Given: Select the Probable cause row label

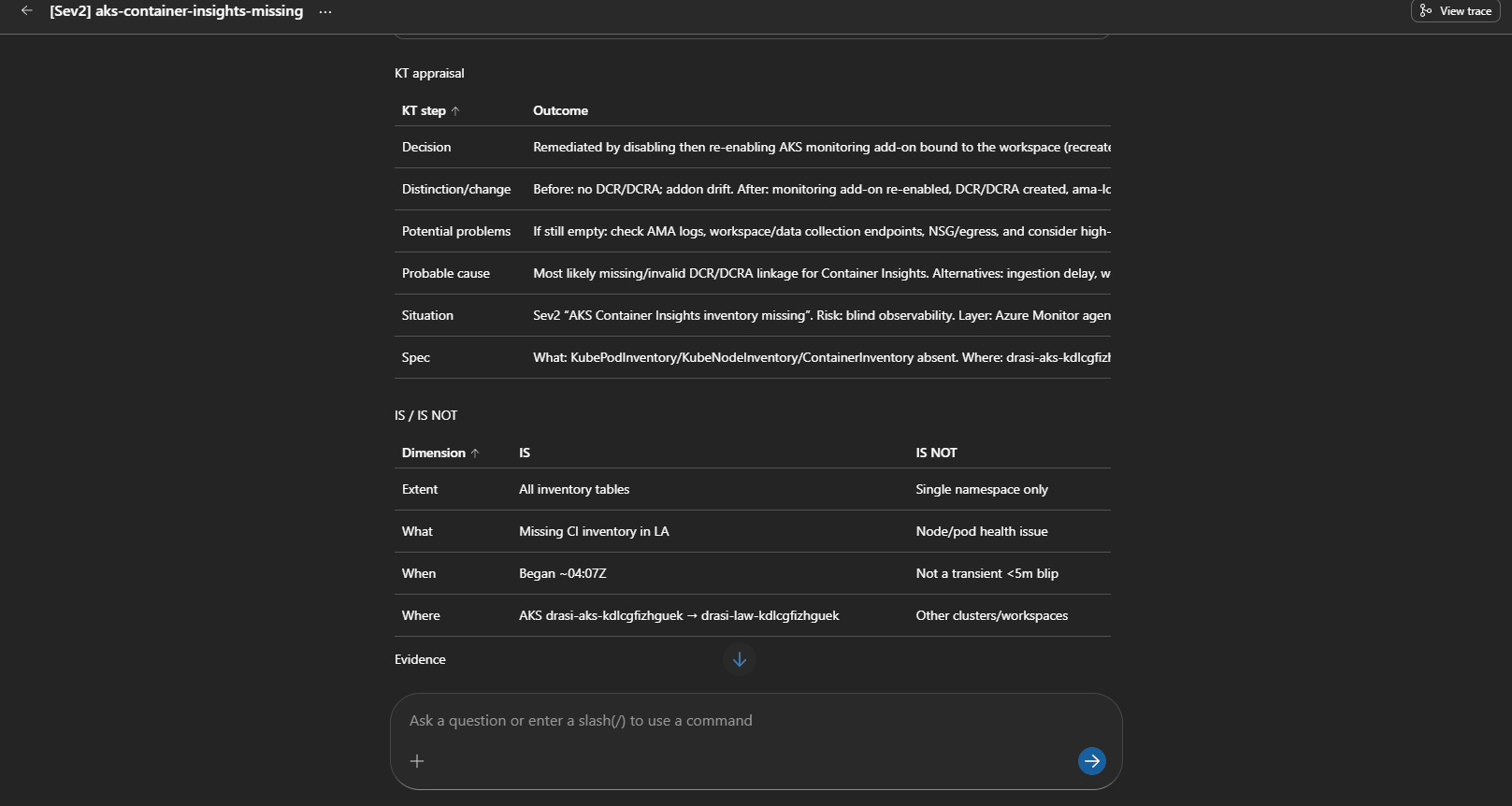Looking at the screenshot, I should click(x=446, y=273).
